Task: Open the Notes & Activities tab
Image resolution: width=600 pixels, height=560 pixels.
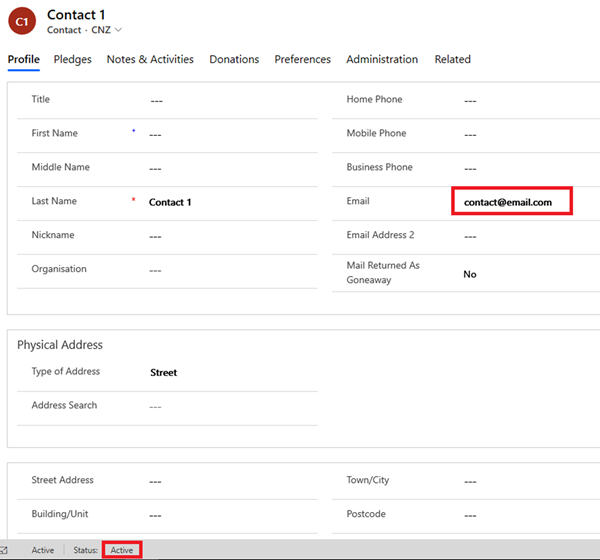Action: click(150, 59)
